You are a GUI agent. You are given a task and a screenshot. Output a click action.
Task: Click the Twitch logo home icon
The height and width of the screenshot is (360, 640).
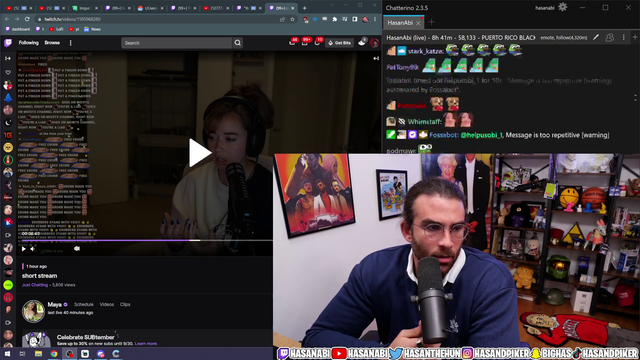pyautogui.click(x=8, y=43)
